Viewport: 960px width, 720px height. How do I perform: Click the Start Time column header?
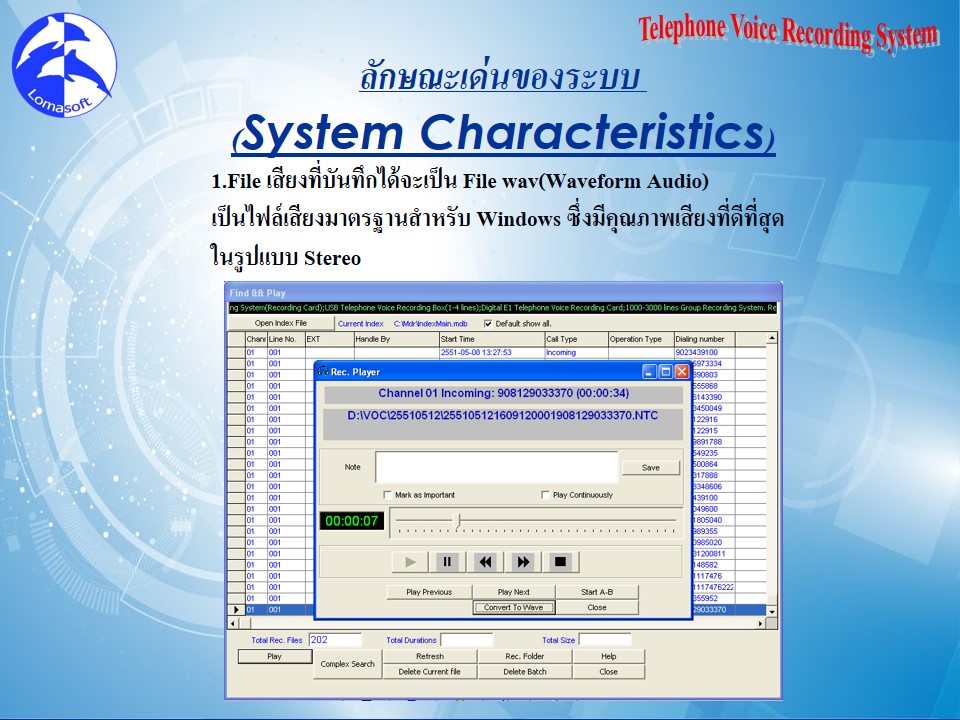click(x=490, y=339)
